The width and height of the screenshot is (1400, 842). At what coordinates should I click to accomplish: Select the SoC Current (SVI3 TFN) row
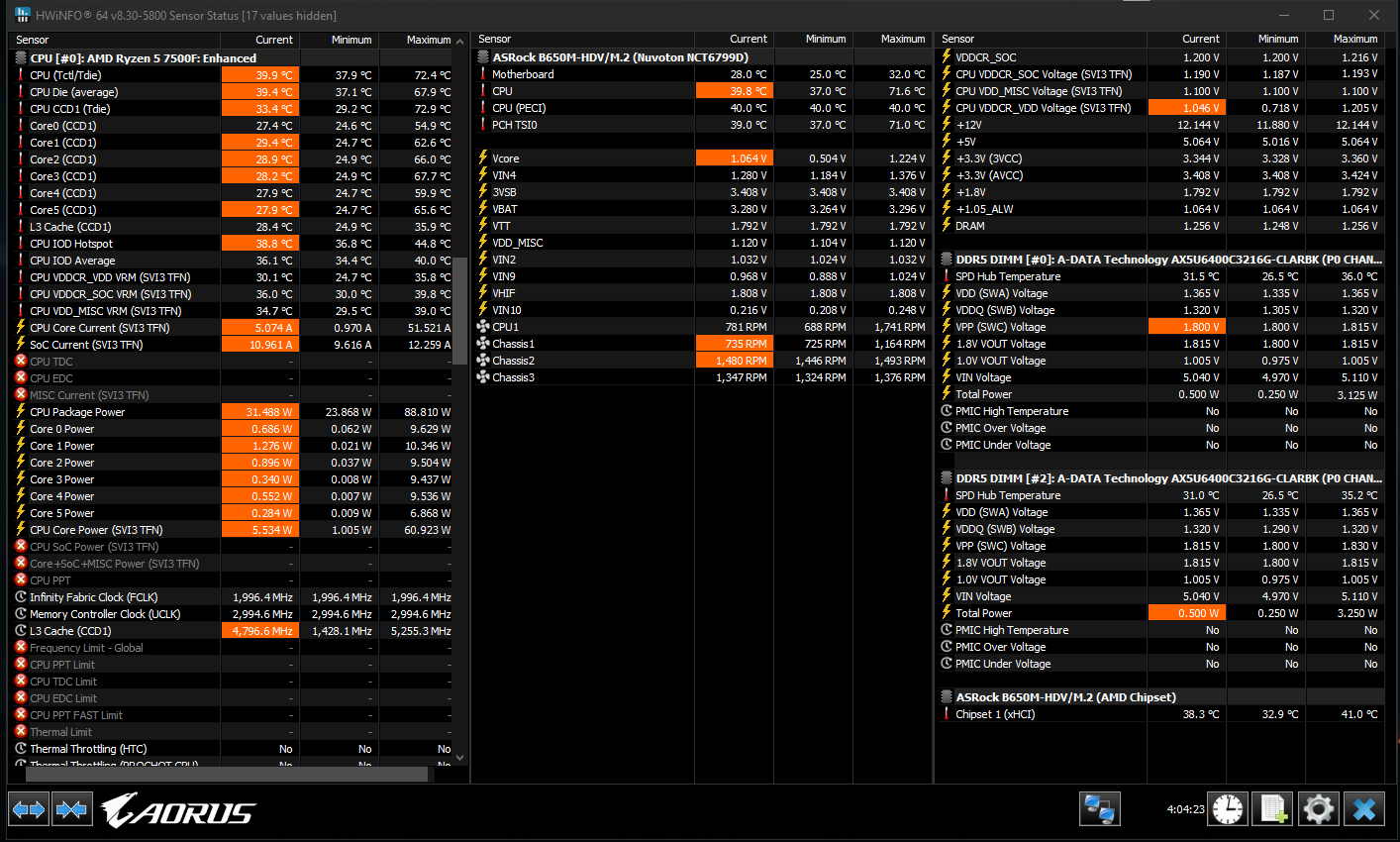[233, 345]
